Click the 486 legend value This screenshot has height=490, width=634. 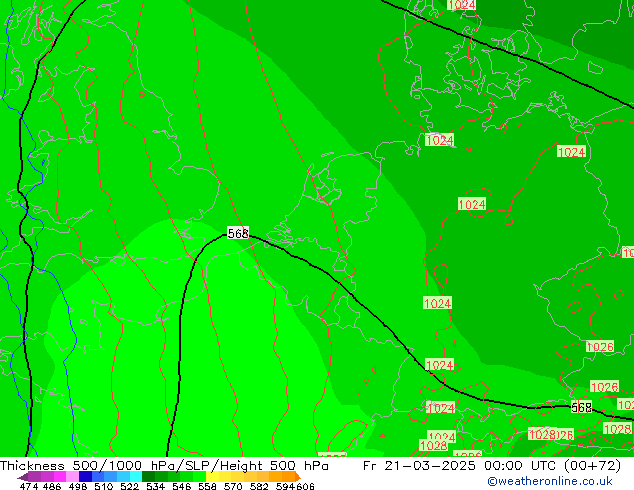click(52, 486)
